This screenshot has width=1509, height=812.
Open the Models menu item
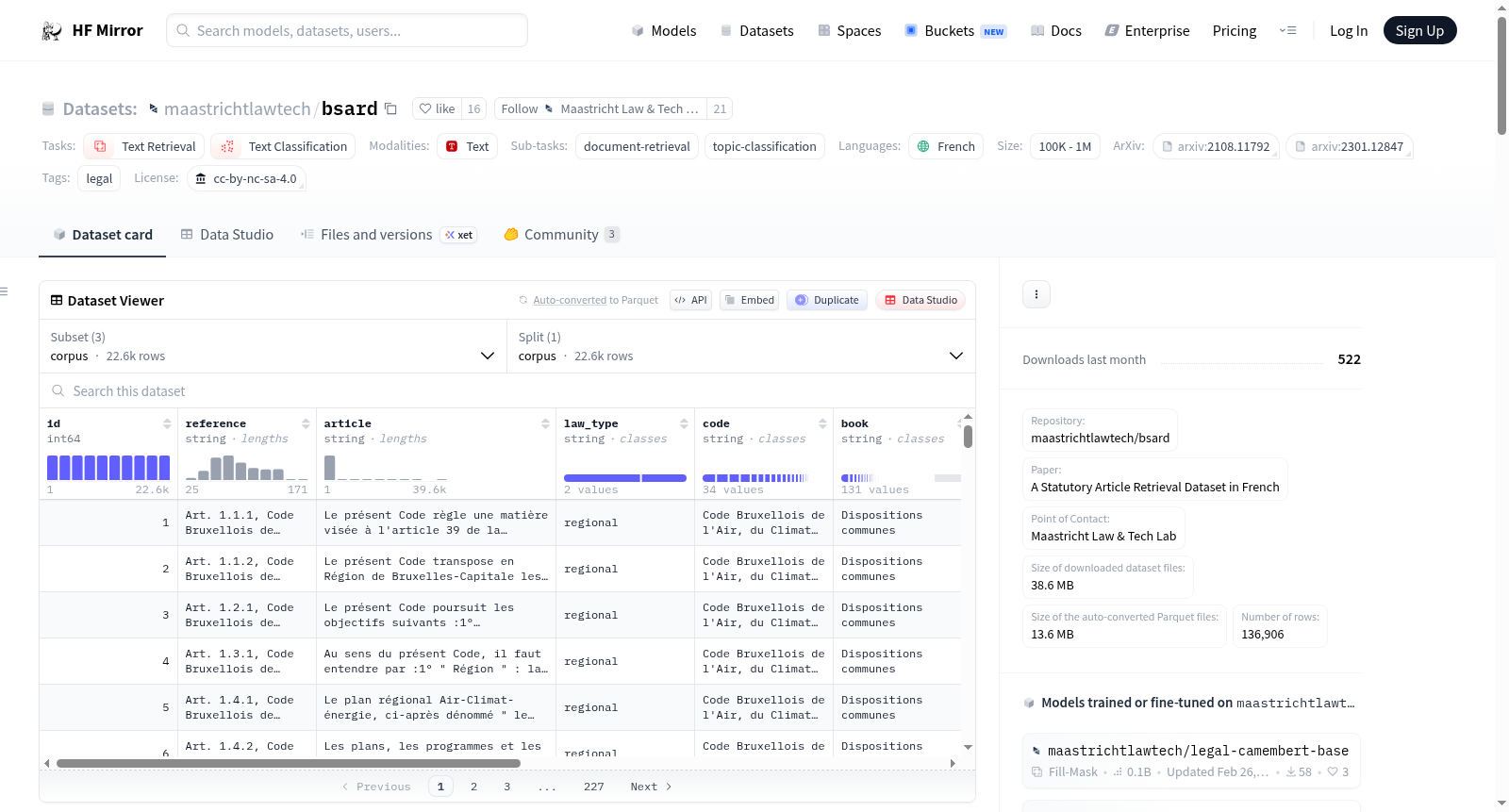point(664,31)
